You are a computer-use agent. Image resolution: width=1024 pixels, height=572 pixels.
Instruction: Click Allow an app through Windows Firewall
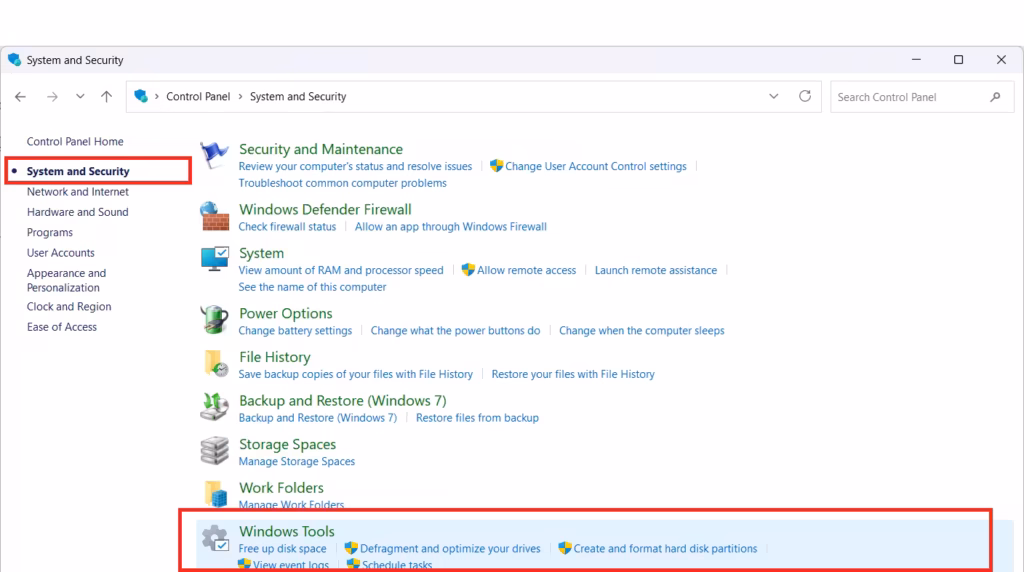(x=451, y=227)
